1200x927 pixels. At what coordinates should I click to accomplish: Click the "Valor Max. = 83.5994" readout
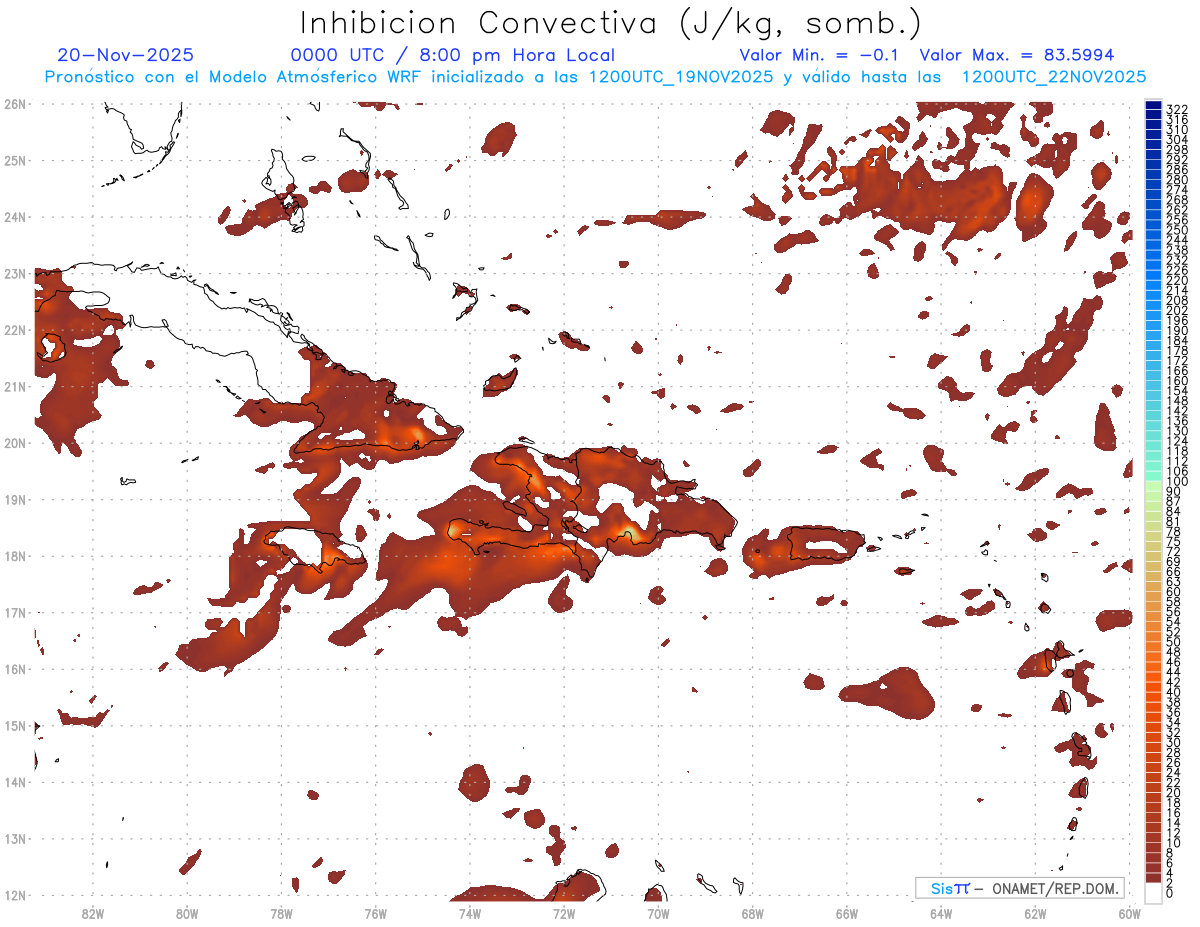(x=1016, y=55)
